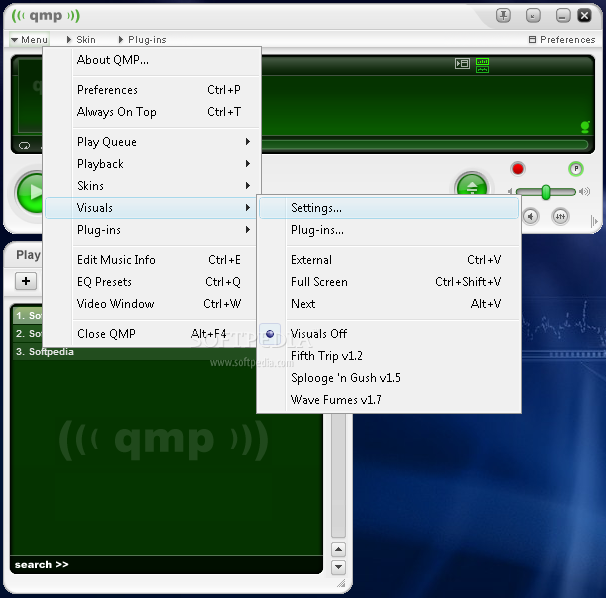606x598 pixels.
Task: Click the side panel expand handle
Action: (x=594, y=221)
